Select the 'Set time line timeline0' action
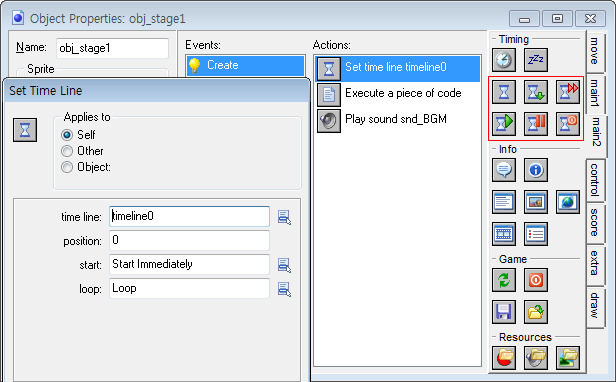 coord(398,68)
